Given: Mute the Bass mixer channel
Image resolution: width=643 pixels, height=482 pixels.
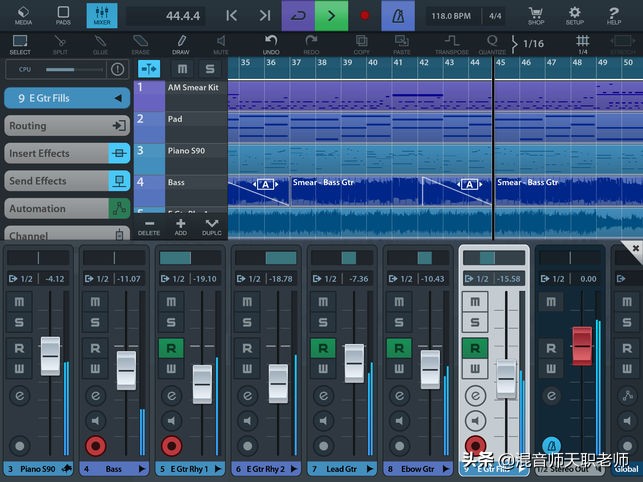Looking at the screenshot, I should point(94,302).
